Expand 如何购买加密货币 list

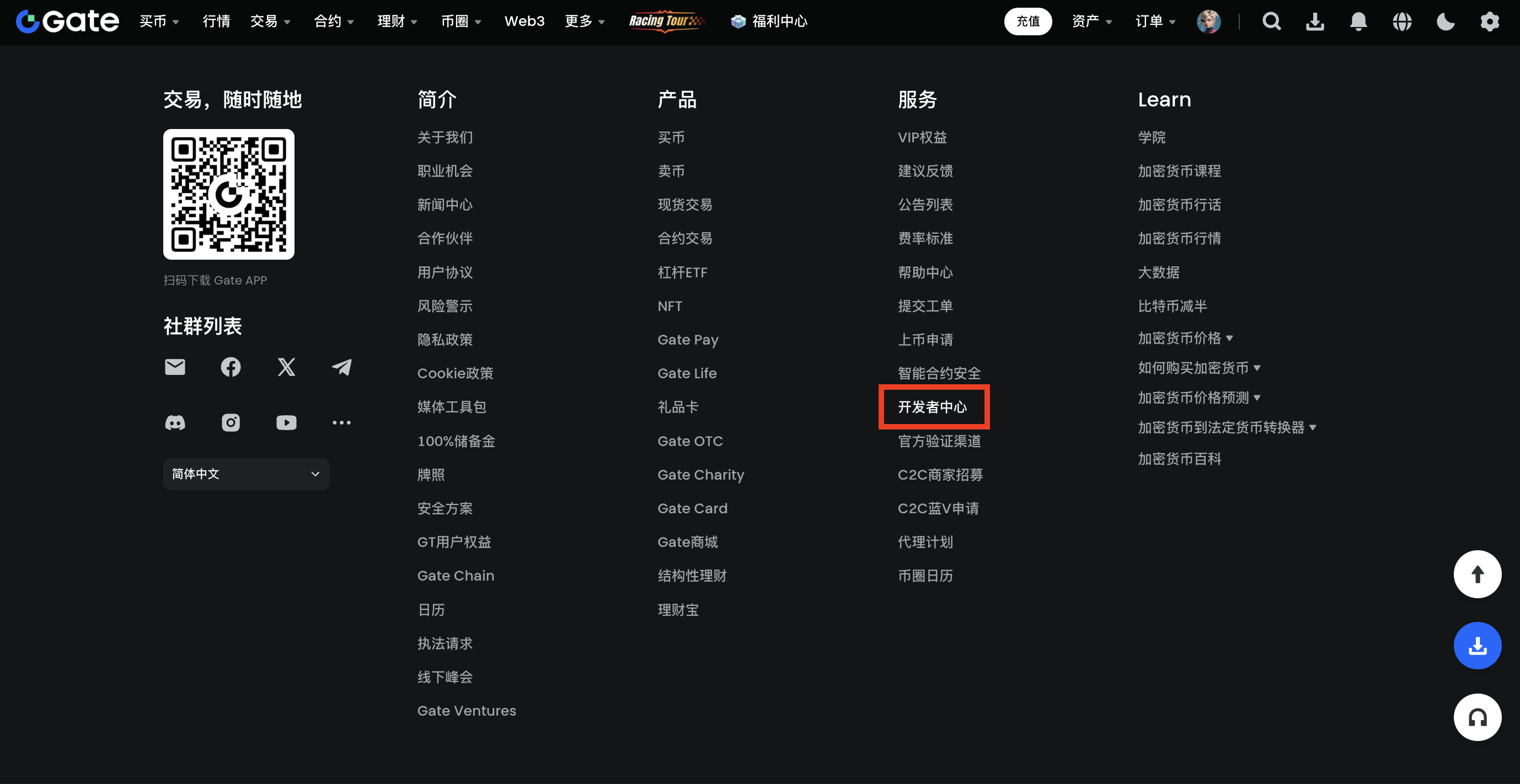point(1199,368)
